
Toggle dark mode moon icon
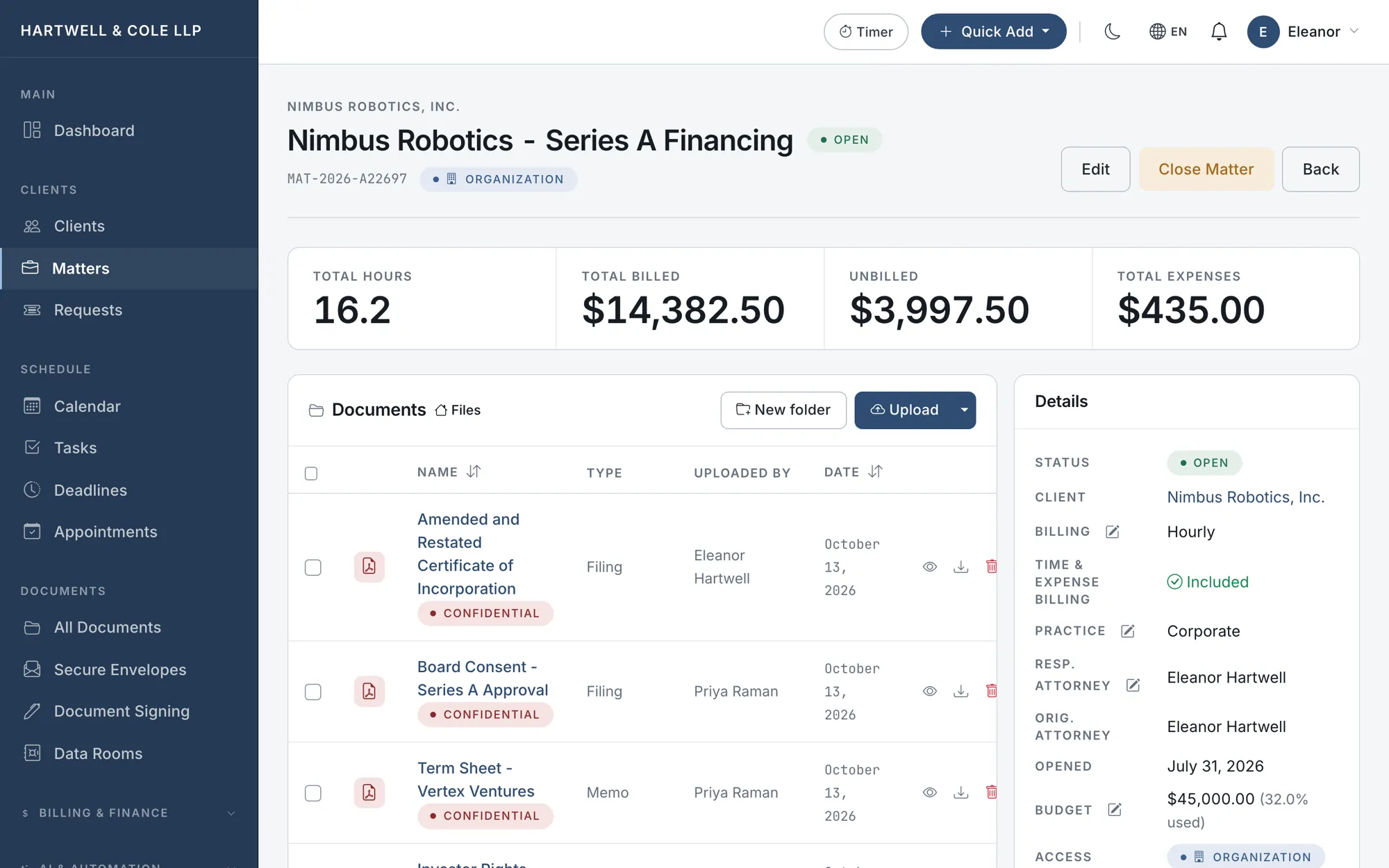[1112, 31]
